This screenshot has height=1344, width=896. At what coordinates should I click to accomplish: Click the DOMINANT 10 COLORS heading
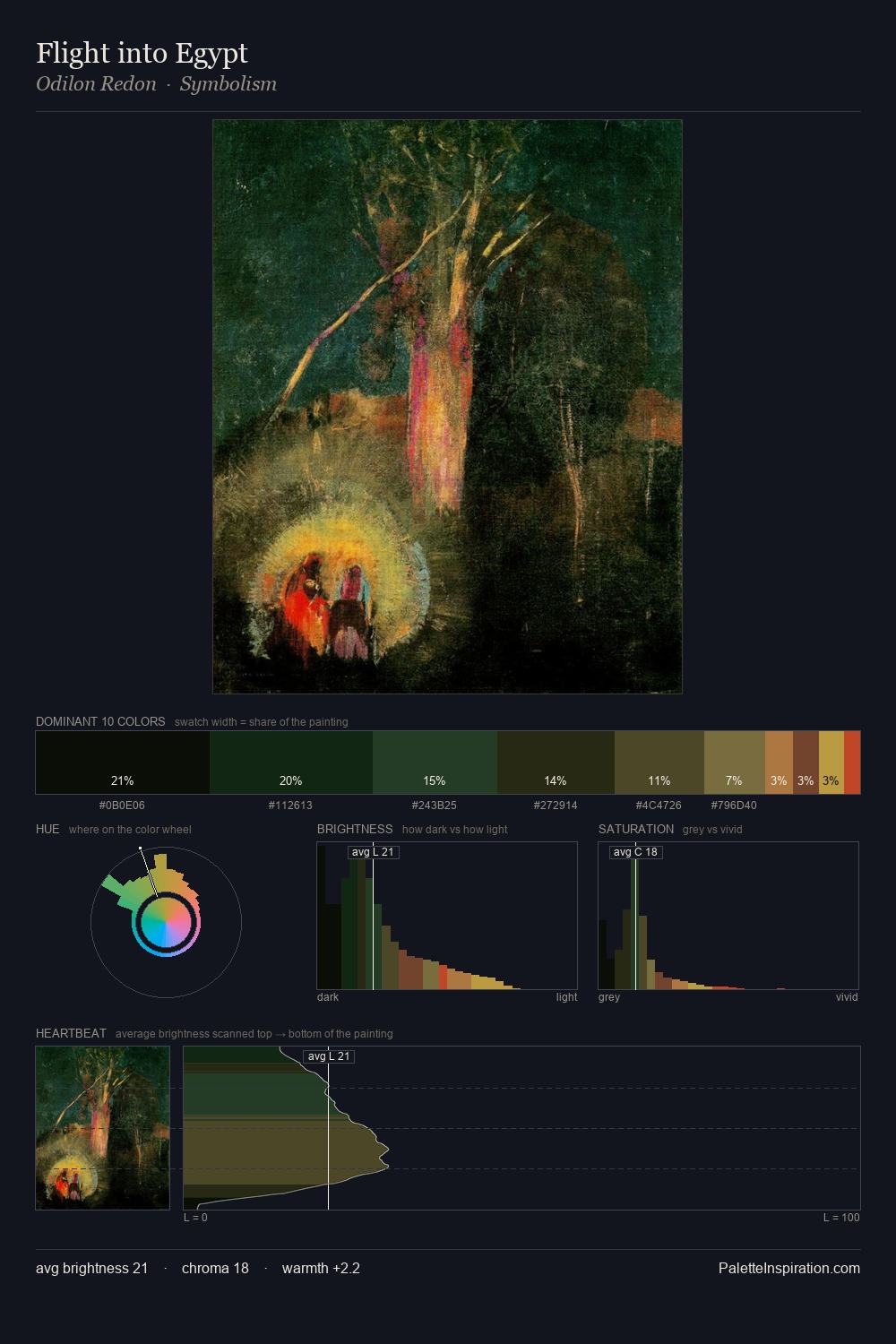100,721
